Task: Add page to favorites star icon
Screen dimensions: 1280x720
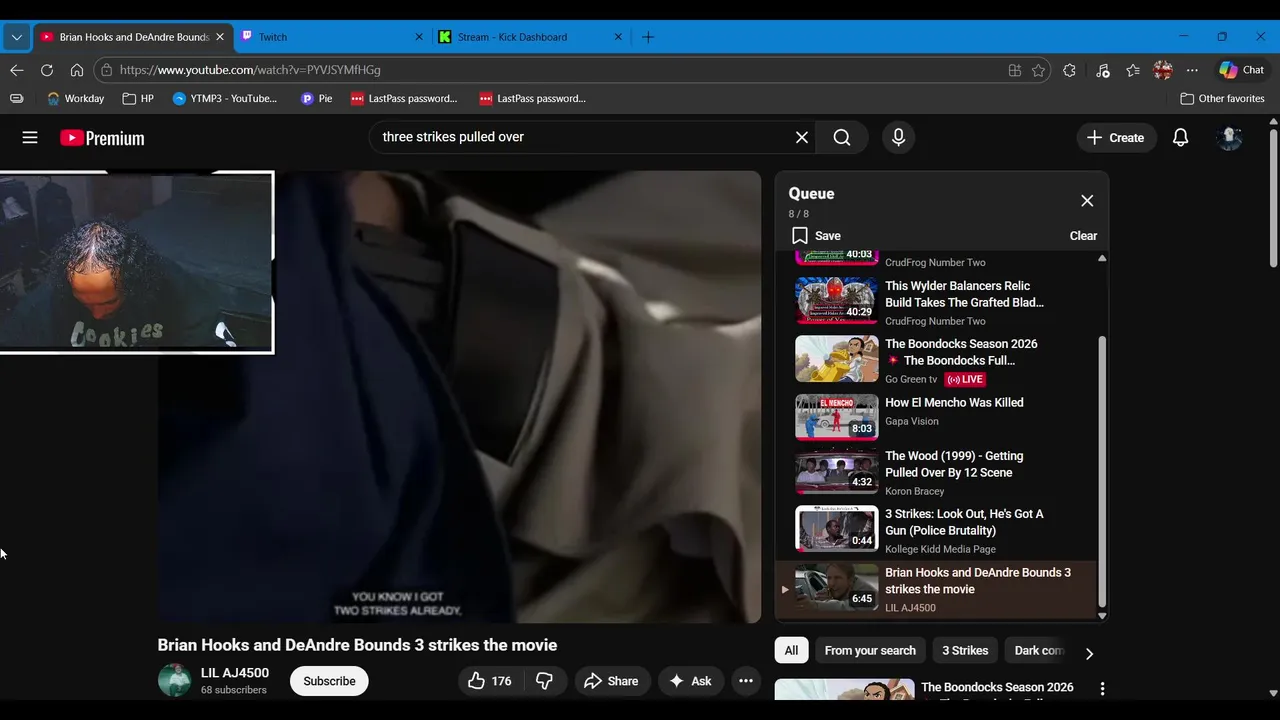Action: coord(1039,70)
